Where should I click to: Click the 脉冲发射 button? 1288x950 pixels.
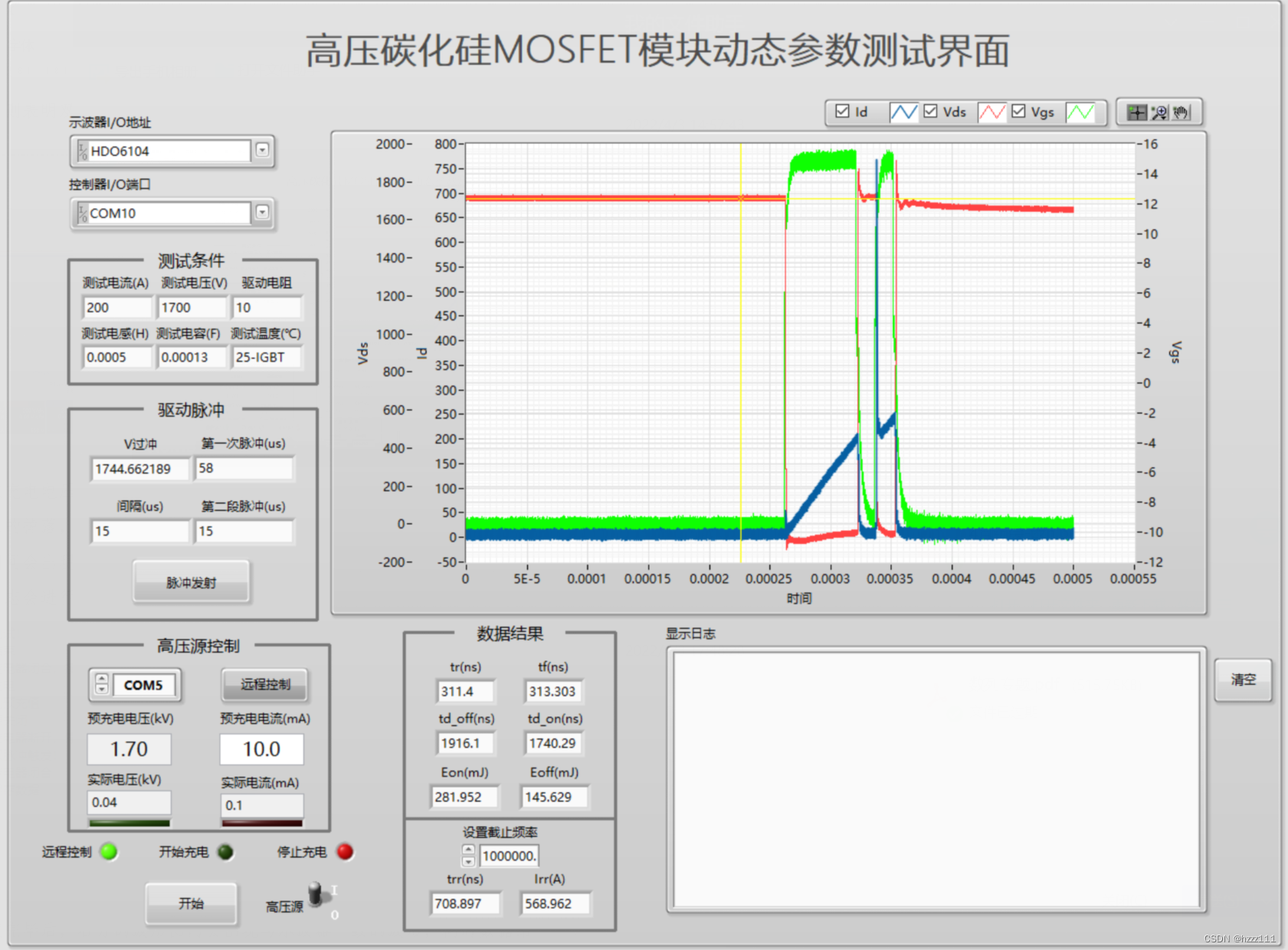coord(191,583)
